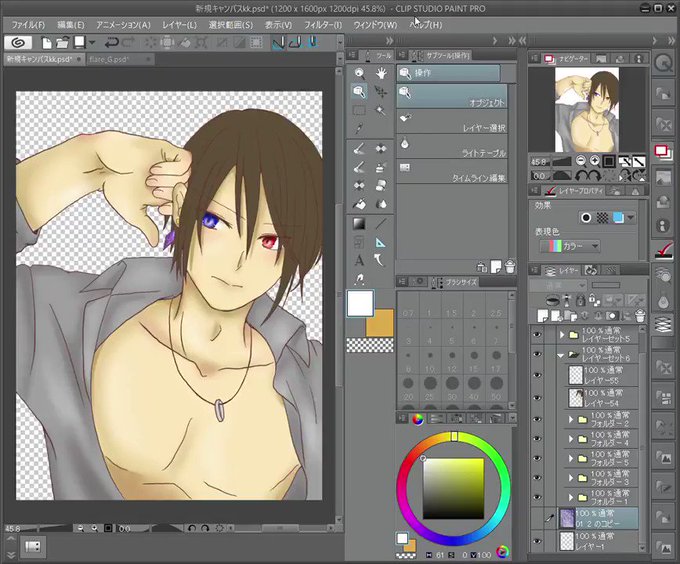Open the 表現色 カラー dropdown
The image size is (680, 564).
pos(569,246)
